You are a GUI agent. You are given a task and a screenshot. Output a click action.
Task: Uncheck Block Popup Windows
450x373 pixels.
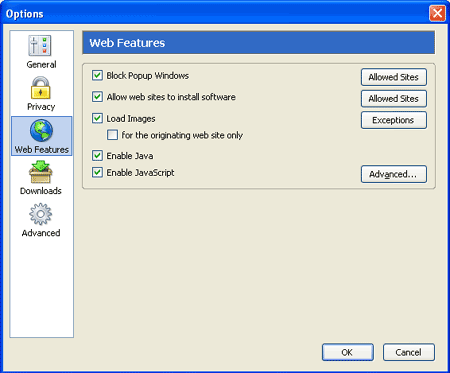(97, 75)
